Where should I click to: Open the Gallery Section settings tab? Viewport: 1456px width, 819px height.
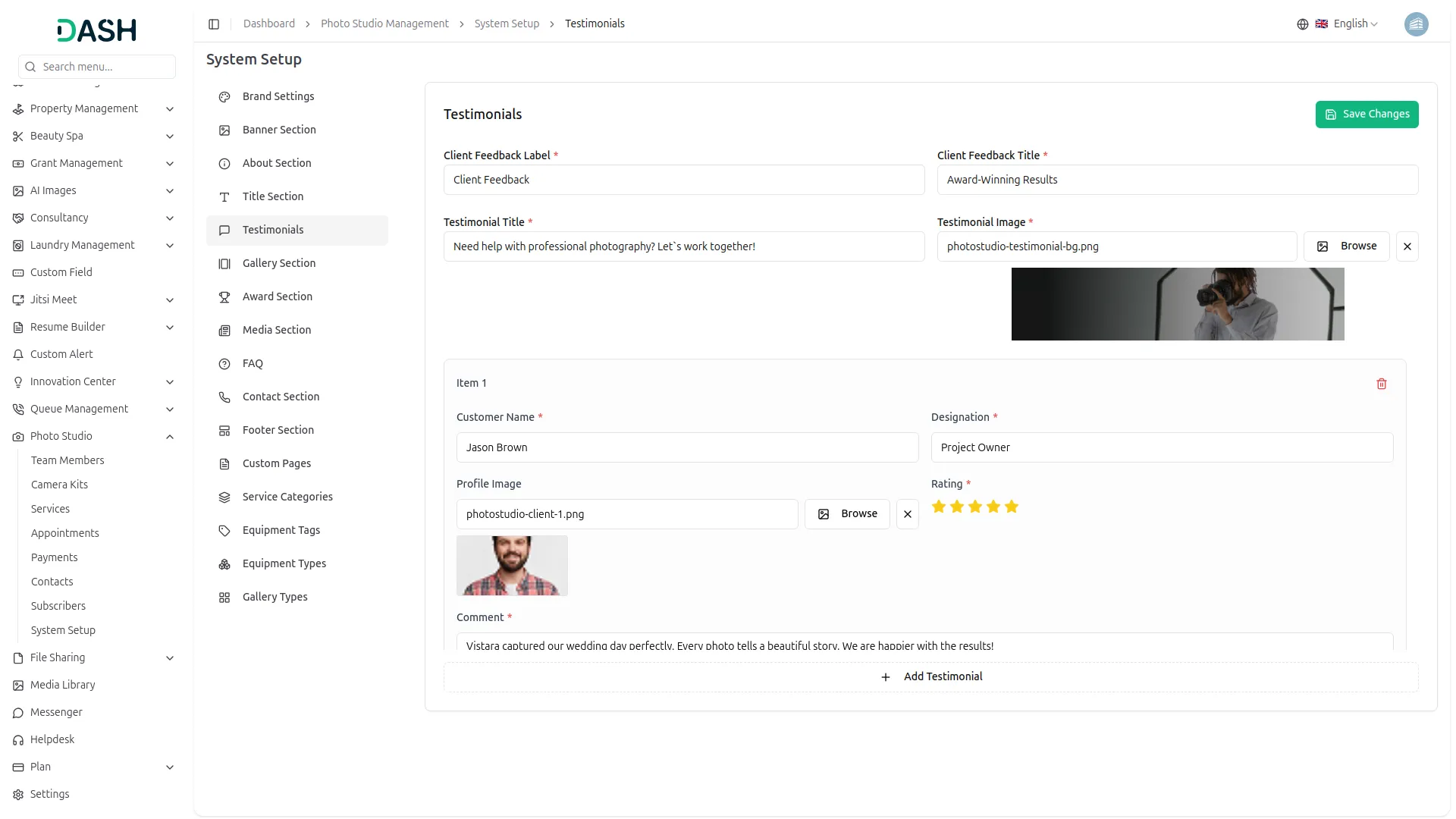click(x=278, y=263)
